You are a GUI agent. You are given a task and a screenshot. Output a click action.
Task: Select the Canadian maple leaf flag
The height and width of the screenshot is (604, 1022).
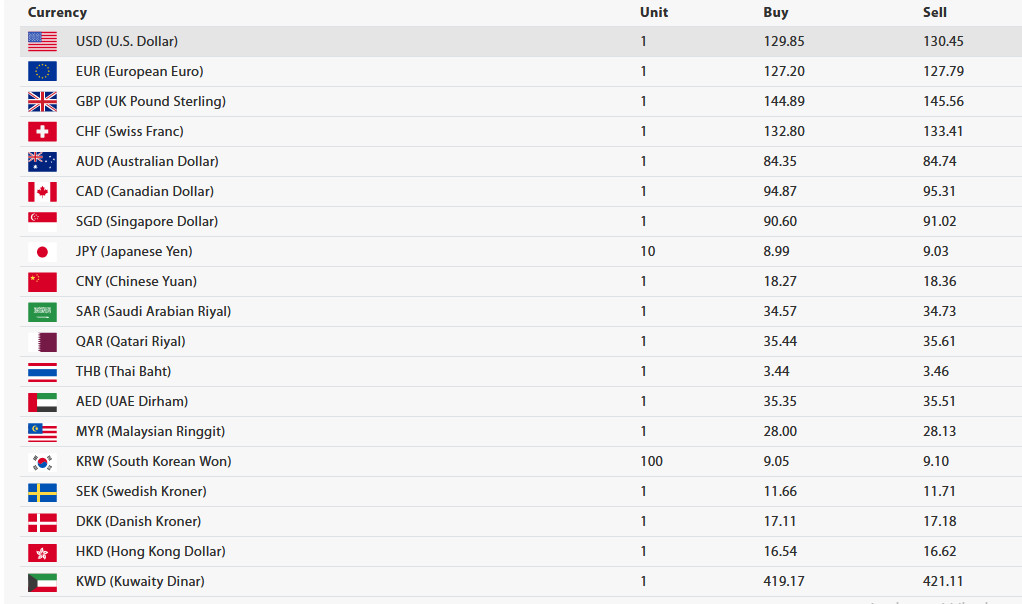click(x=42, y=192)
